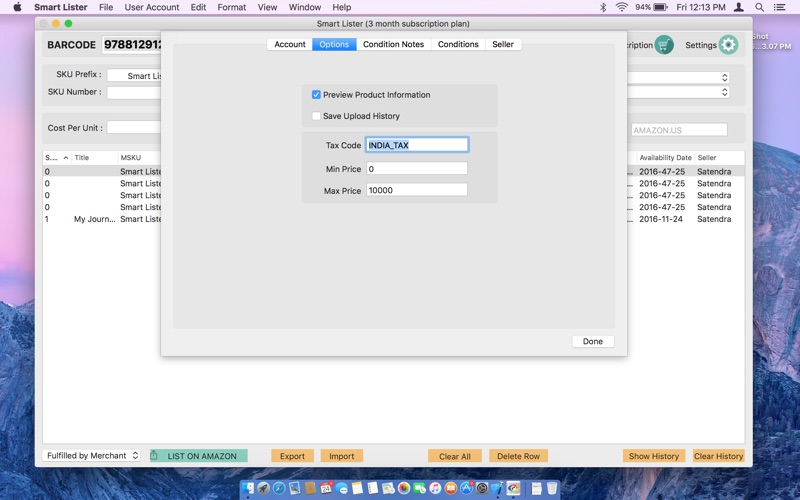Click the Max Price input field
This screenshot has width=800, height=500.
tap(417, 190)
